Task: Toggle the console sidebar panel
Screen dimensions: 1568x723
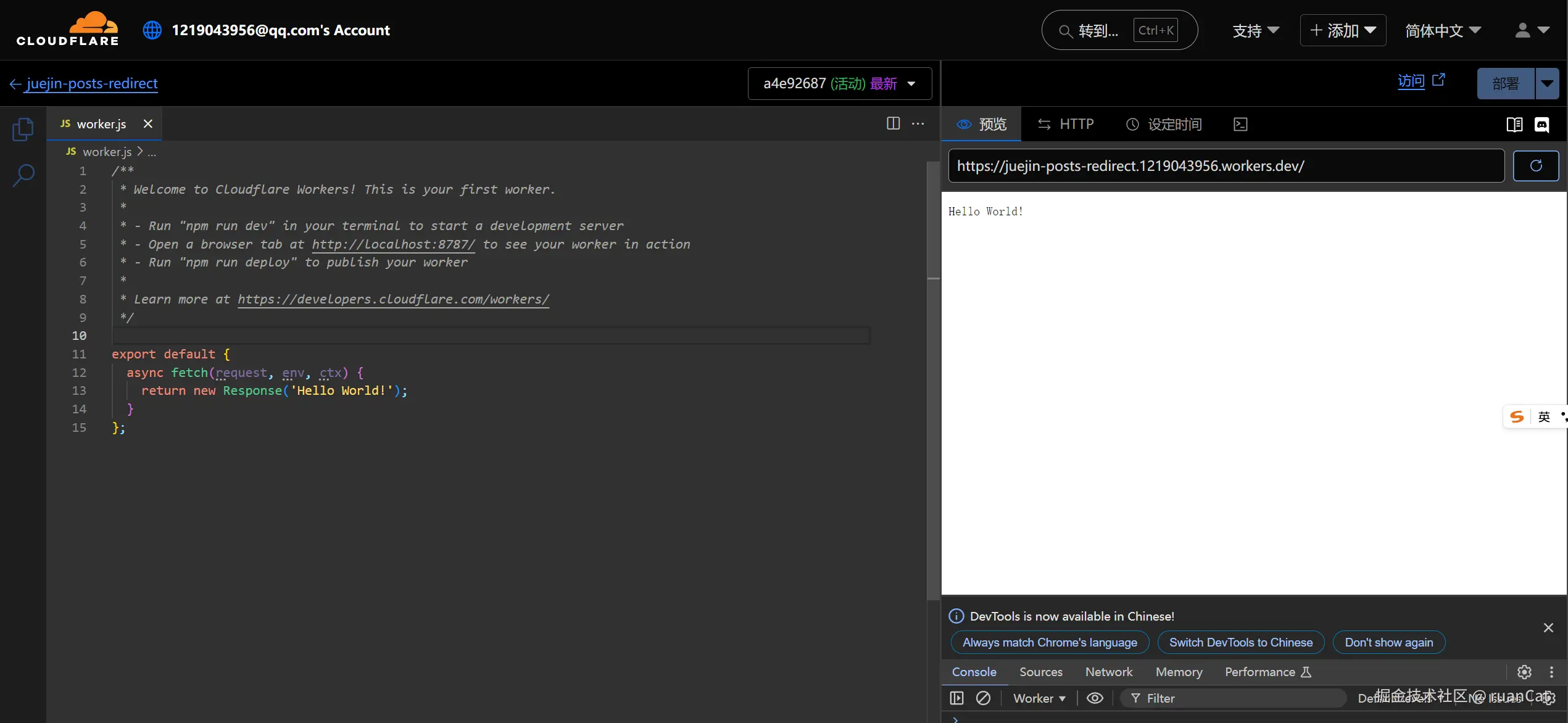Action: point(956,698)
